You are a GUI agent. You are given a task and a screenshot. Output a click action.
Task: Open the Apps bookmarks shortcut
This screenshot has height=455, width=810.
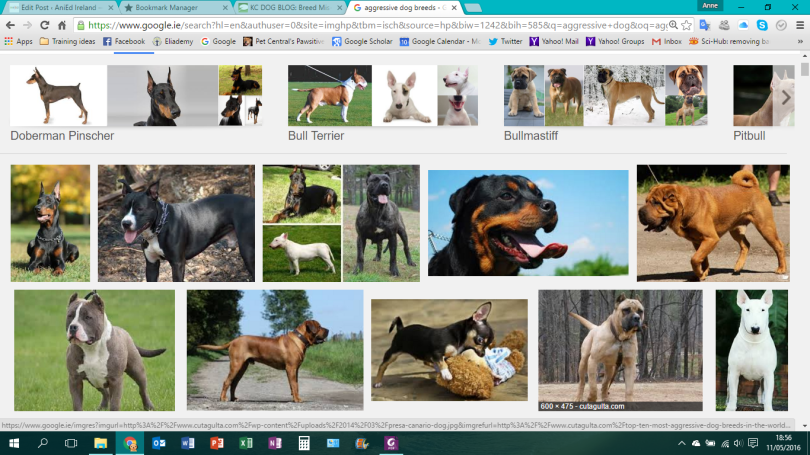pos(18,42)
